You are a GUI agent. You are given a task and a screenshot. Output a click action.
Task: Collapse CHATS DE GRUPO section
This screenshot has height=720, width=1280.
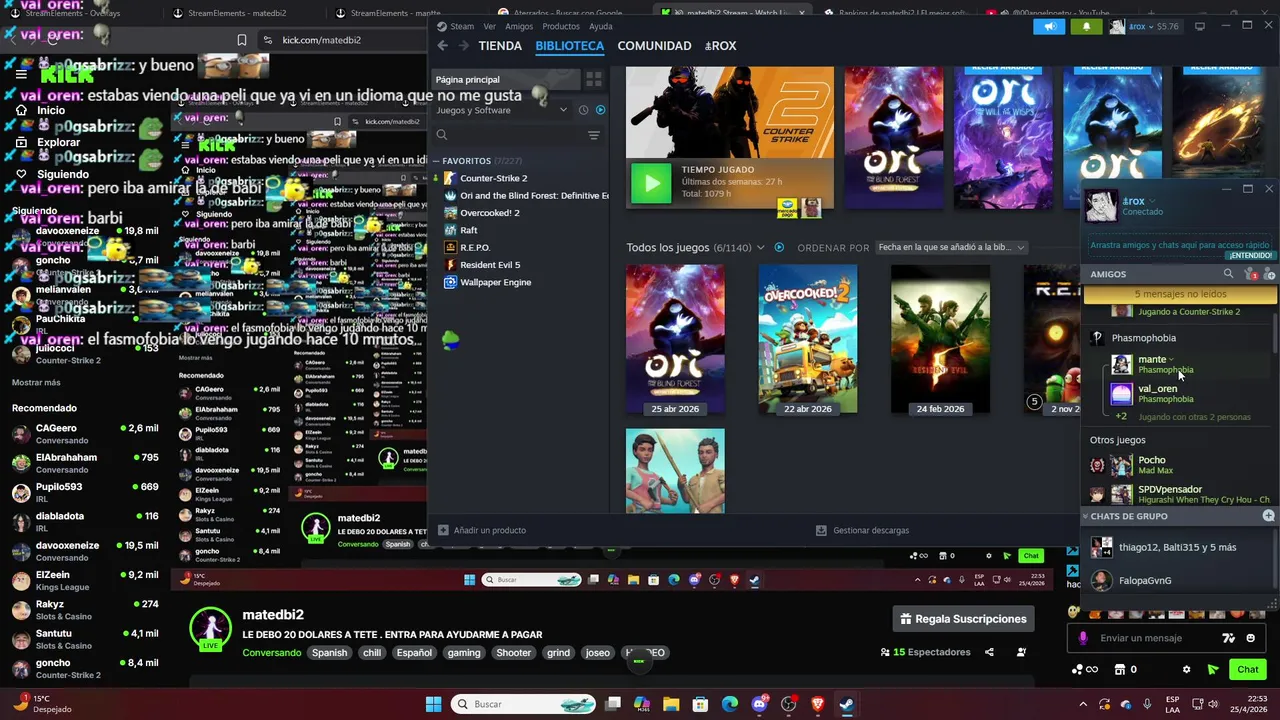pos(1086,516)
